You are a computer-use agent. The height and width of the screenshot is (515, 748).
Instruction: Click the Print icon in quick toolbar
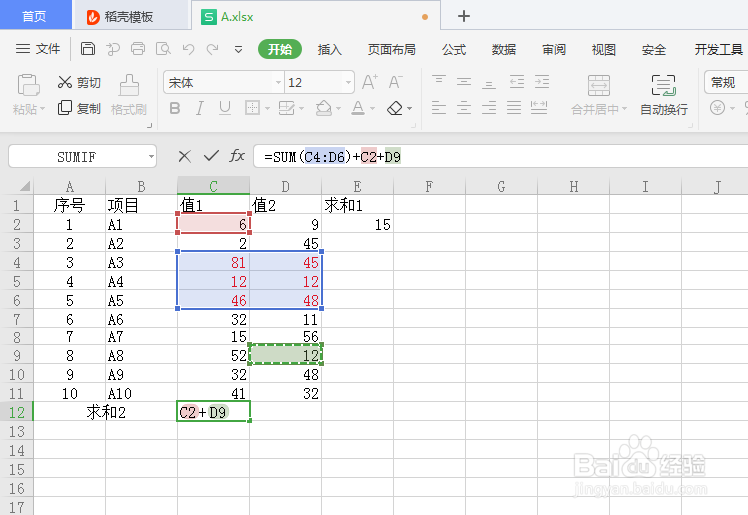138,49
